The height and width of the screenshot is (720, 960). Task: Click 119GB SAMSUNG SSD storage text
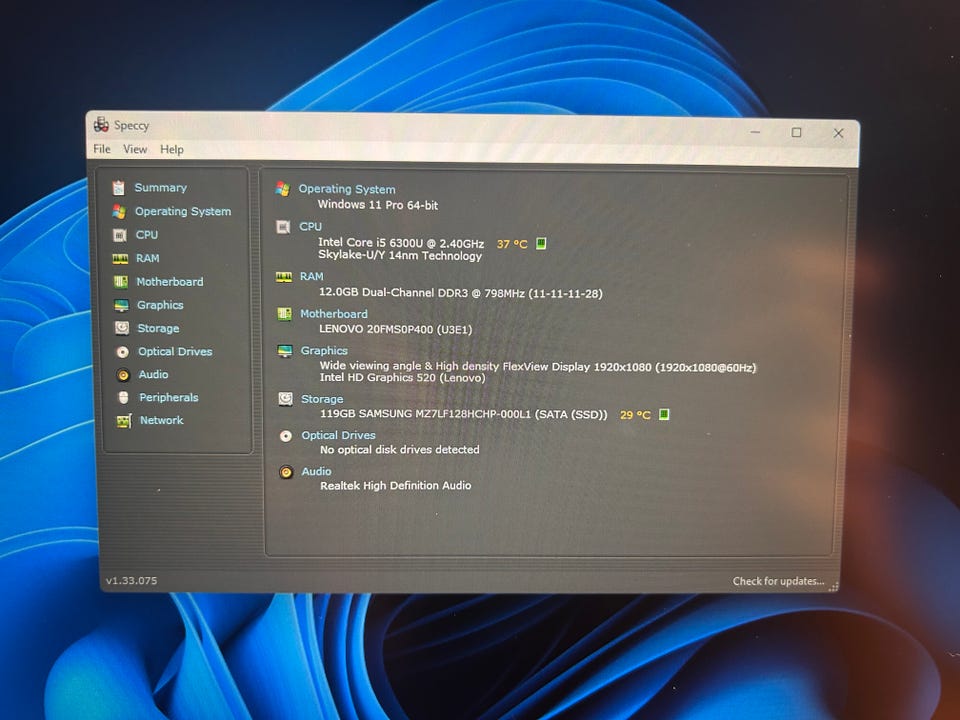pyautogui.click(x=463, y=414)
